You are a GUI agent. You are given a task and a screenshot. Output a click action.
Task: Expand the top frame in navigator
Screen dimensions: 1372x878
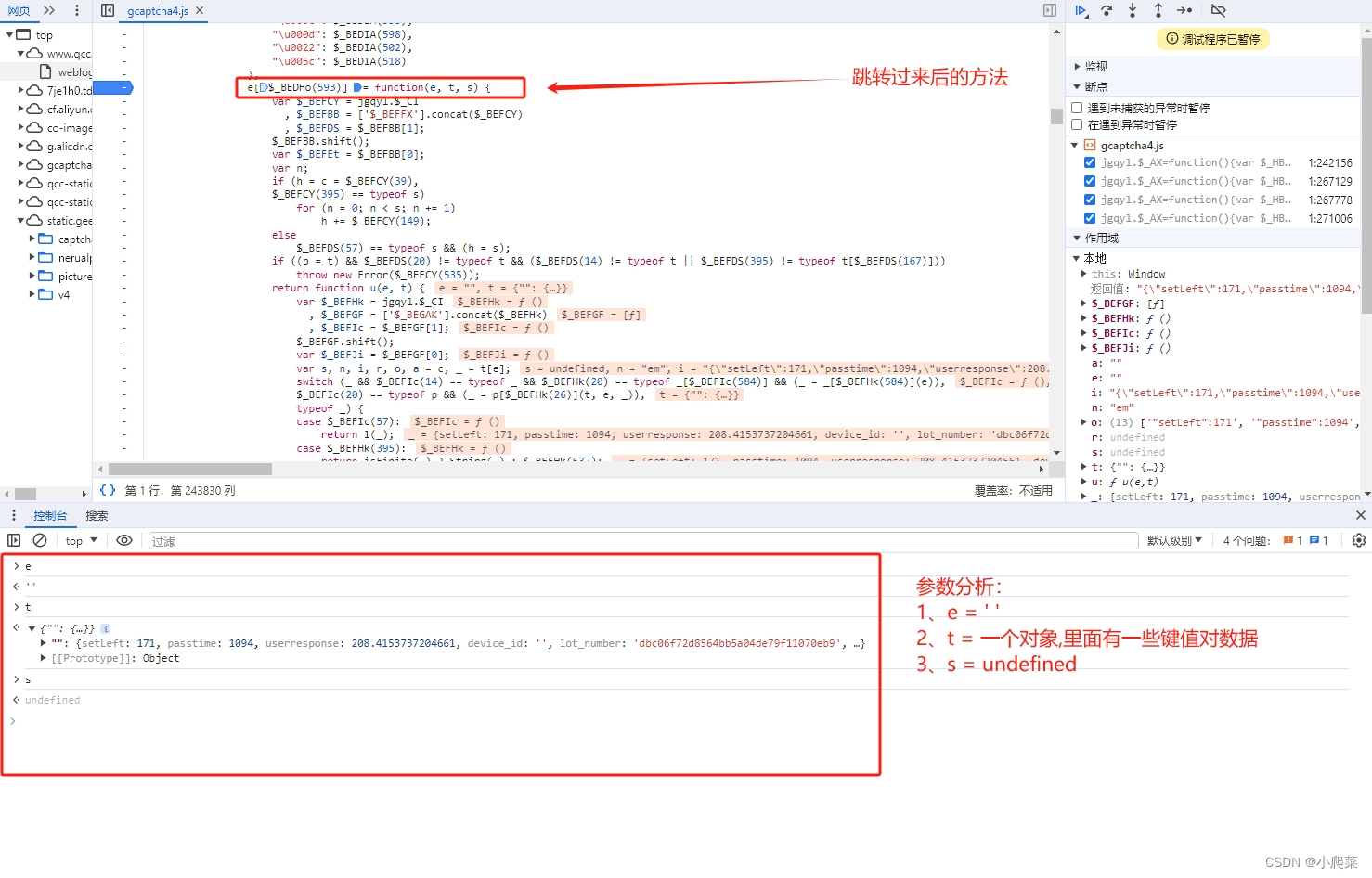[10, 34]
